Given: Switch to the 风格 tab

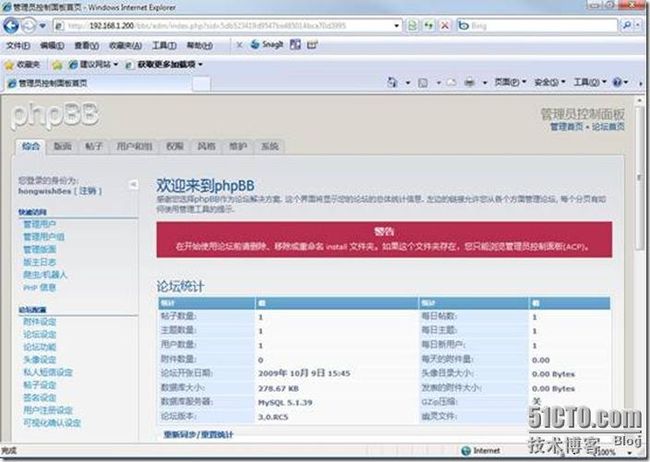Looking at the screenshot, I should coord(206,146).
